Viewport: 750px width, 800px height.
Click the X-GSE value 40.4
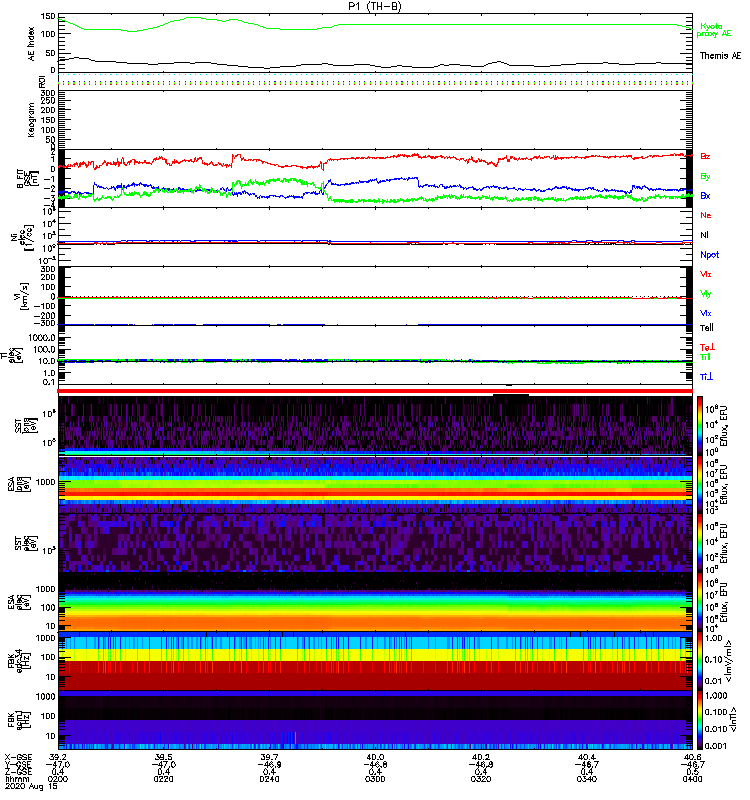click(x=587, y=757)
